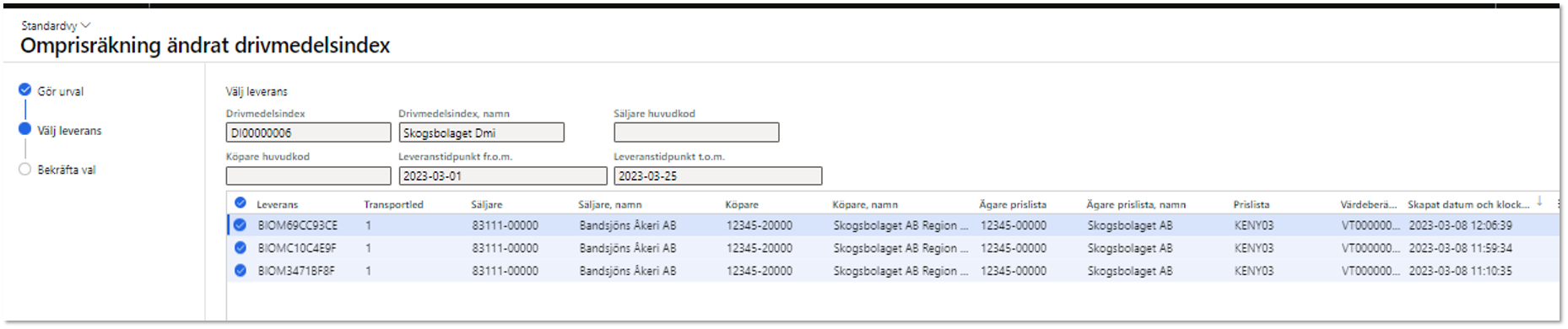Click the empty Köpare huvudkod field

point(308,175)
